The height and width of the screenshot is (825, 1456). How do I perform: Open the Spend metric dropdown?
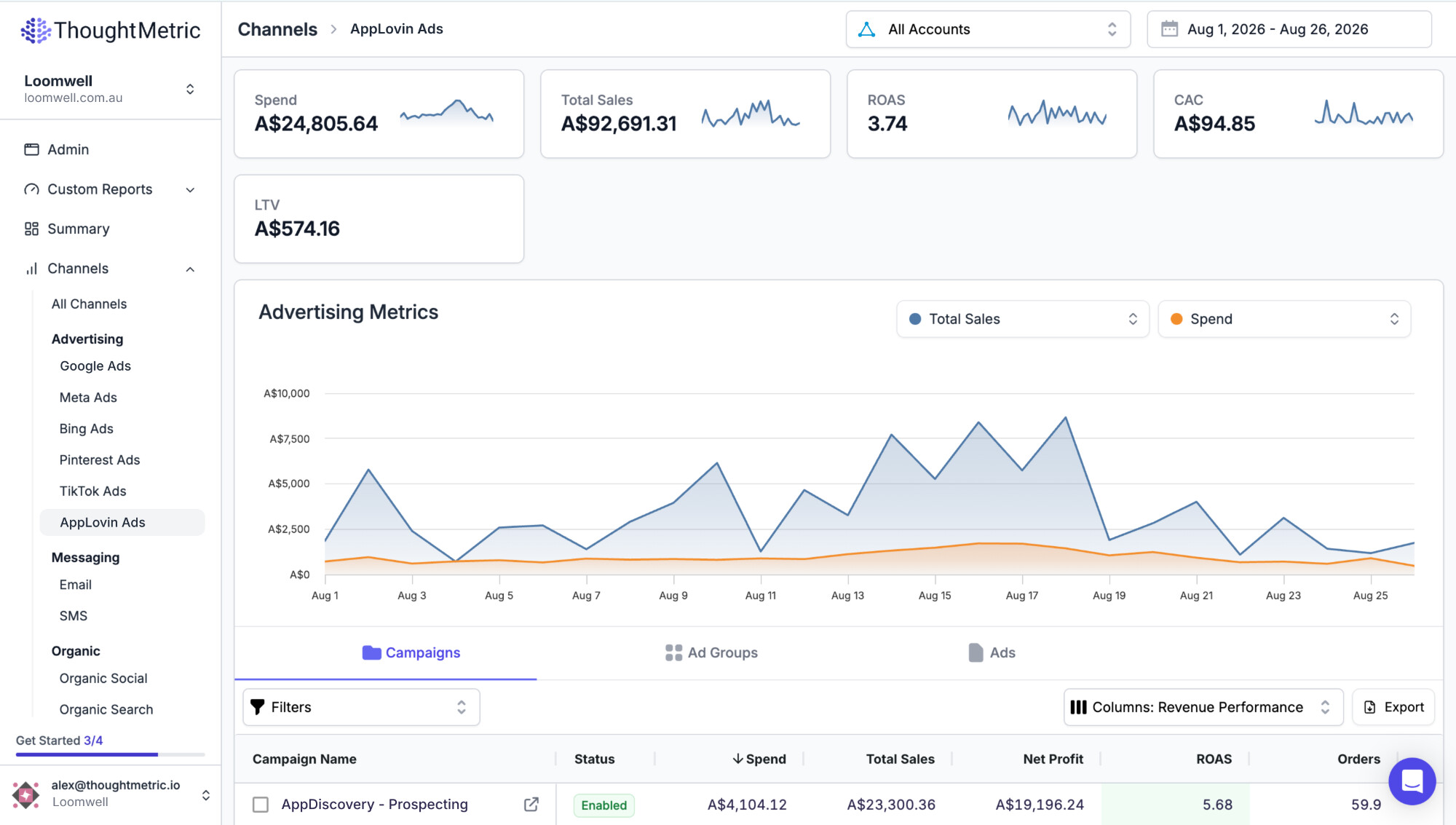(x=1284, y=319)
